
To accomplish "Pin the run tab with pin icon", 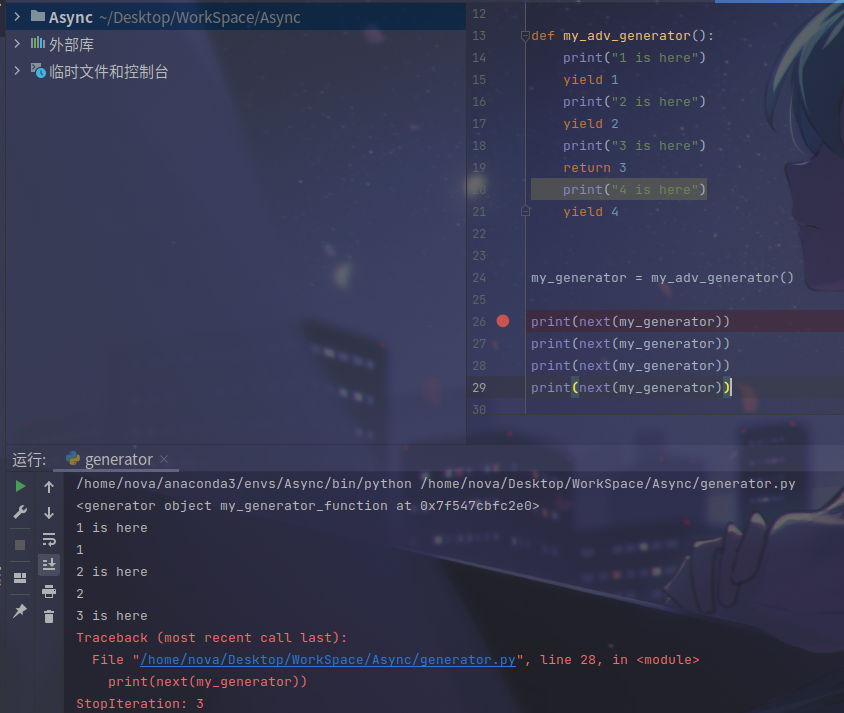I will click(20, 611).
